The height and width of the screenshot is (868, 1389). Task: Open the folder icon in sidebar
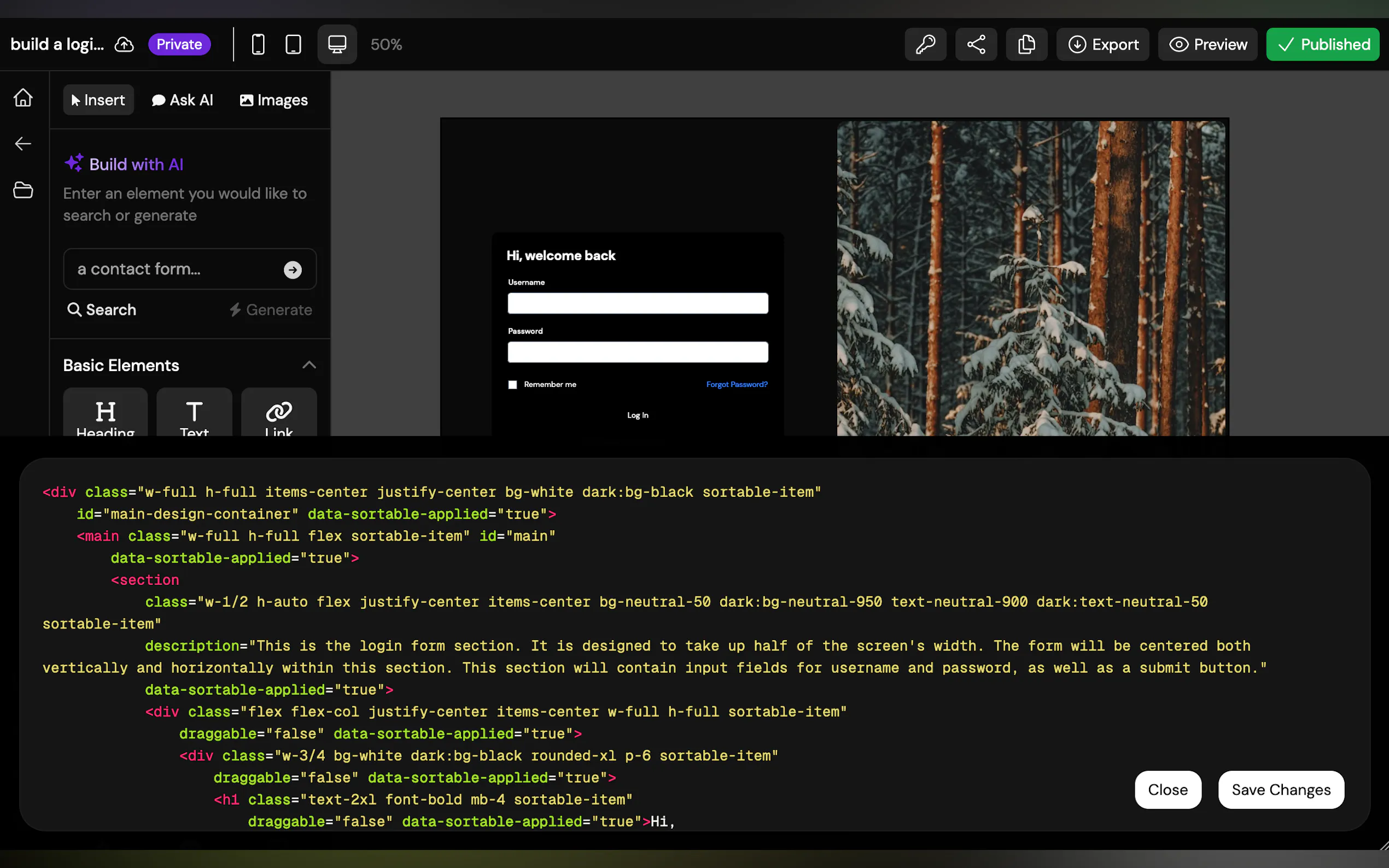(23, 190)
